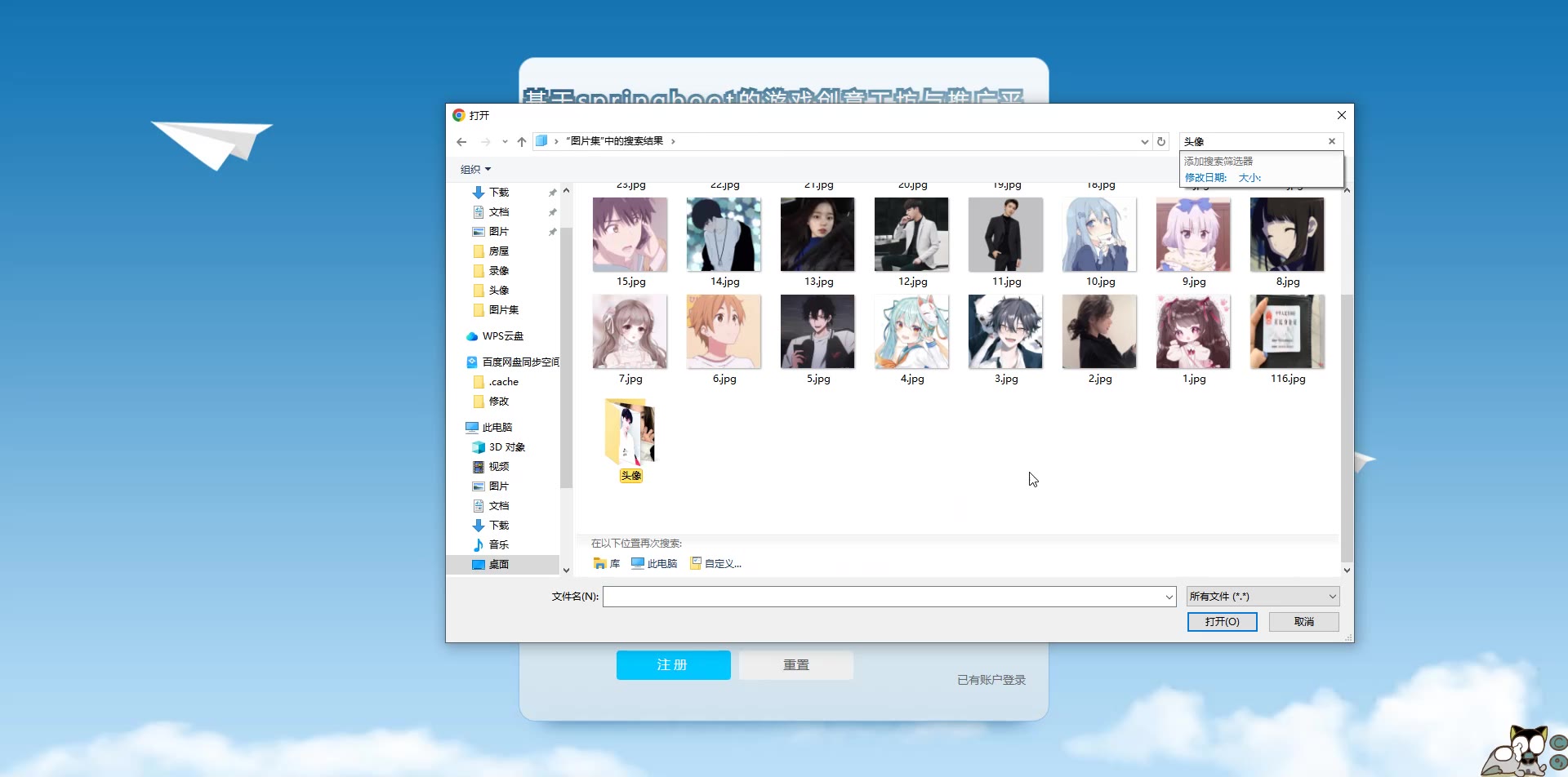Click the breadcrumb chevron after search results

(x=673, y=142)
